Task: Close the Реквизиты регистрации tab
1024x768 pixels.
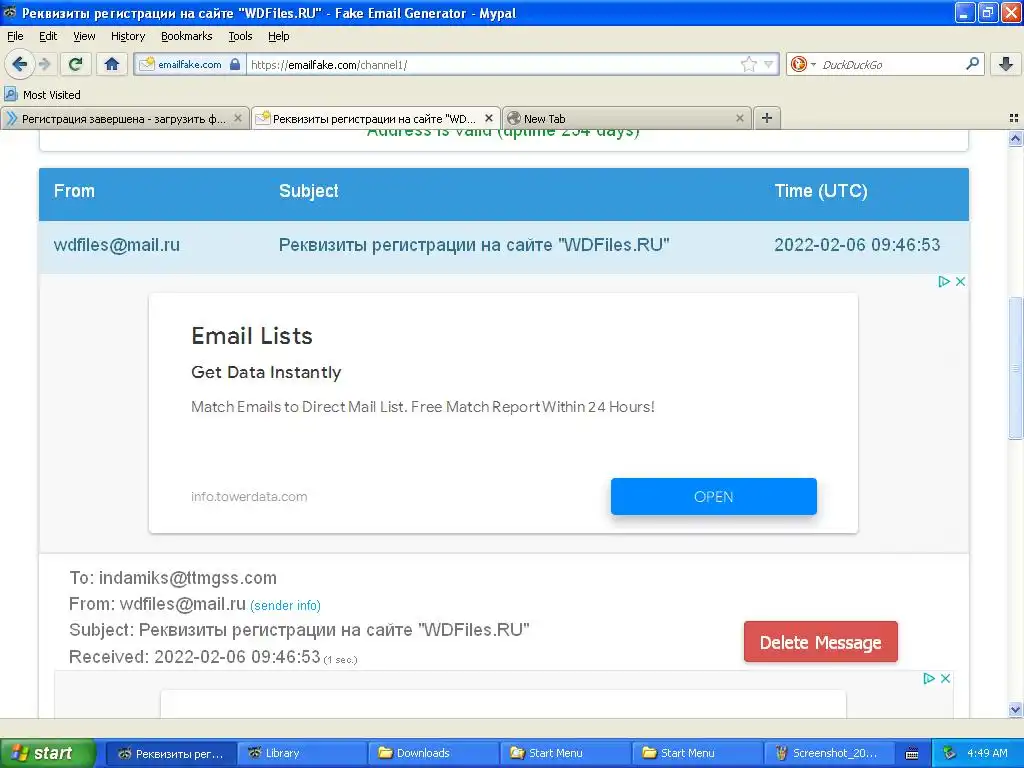Action: [488, 118]
